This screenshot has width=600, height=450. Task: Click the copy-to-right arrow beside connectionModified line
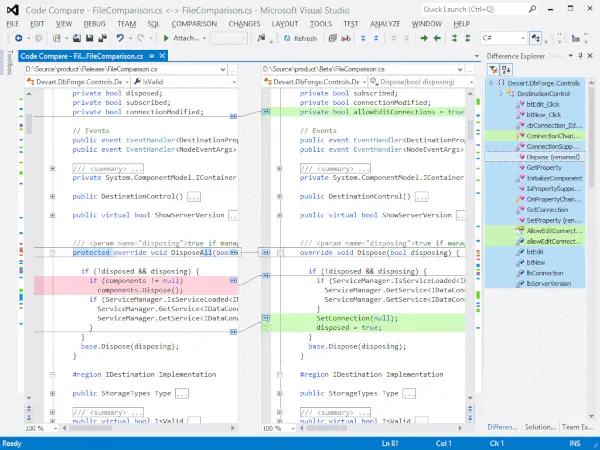(232, 116)
